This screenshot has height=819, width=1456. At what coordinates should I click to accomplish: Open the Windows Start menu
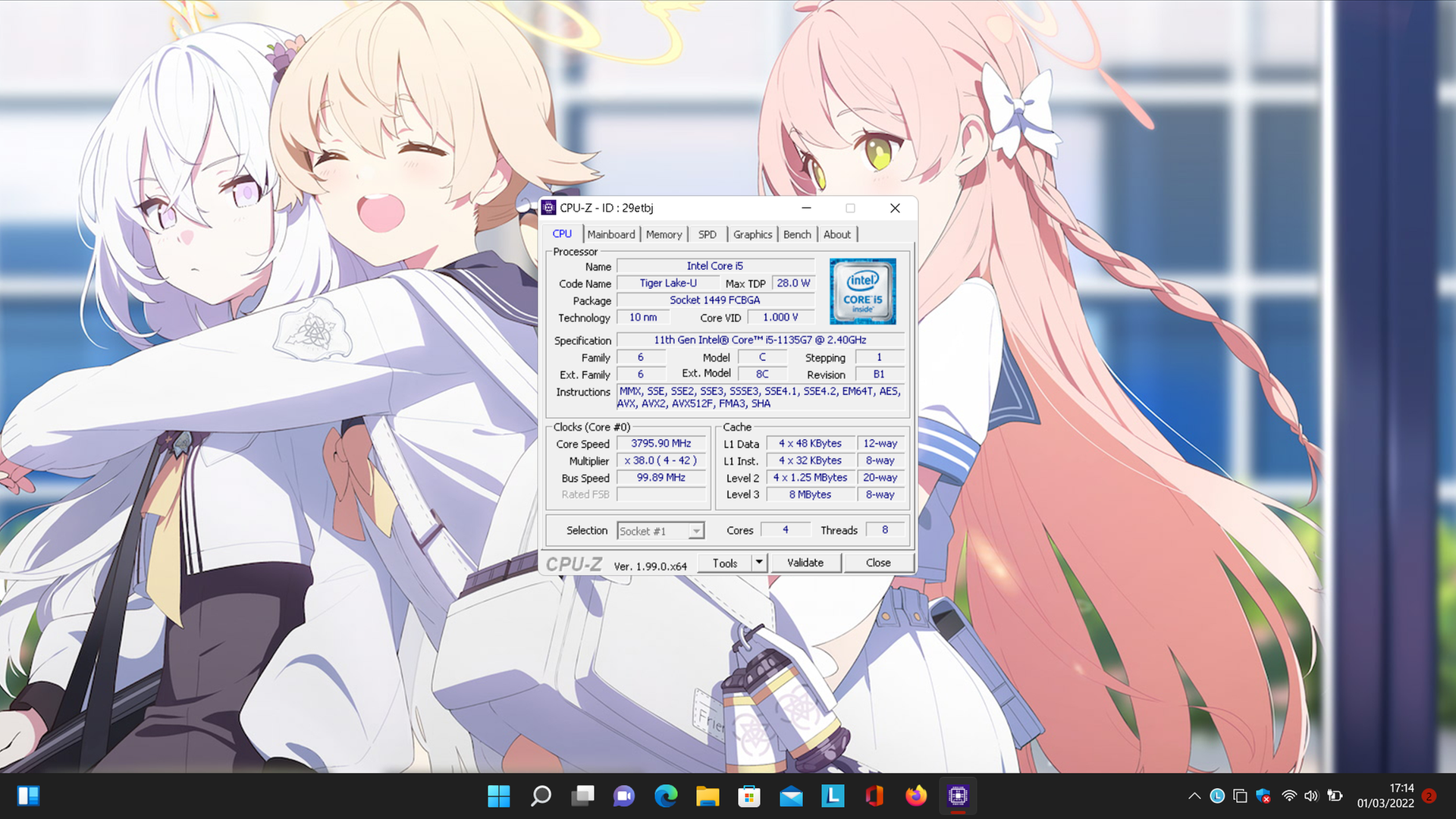498,795
